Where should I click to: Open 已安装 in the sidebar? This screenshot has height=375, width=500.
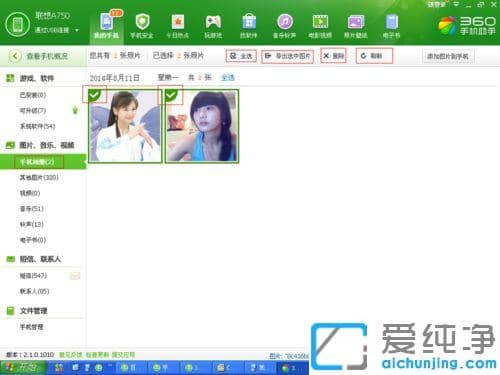point(33,95)
